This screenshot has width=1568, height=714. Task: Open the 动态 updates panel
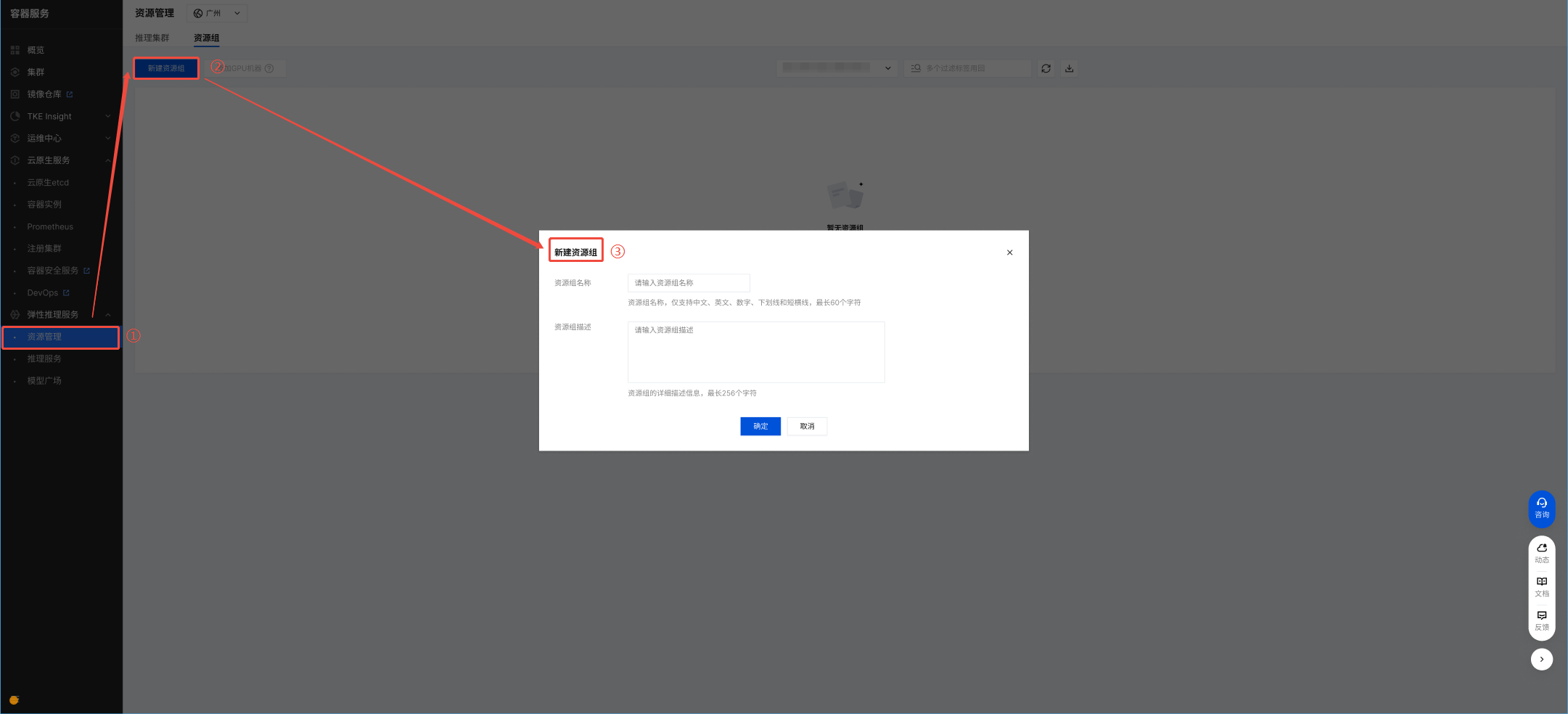pos(1542,553)
